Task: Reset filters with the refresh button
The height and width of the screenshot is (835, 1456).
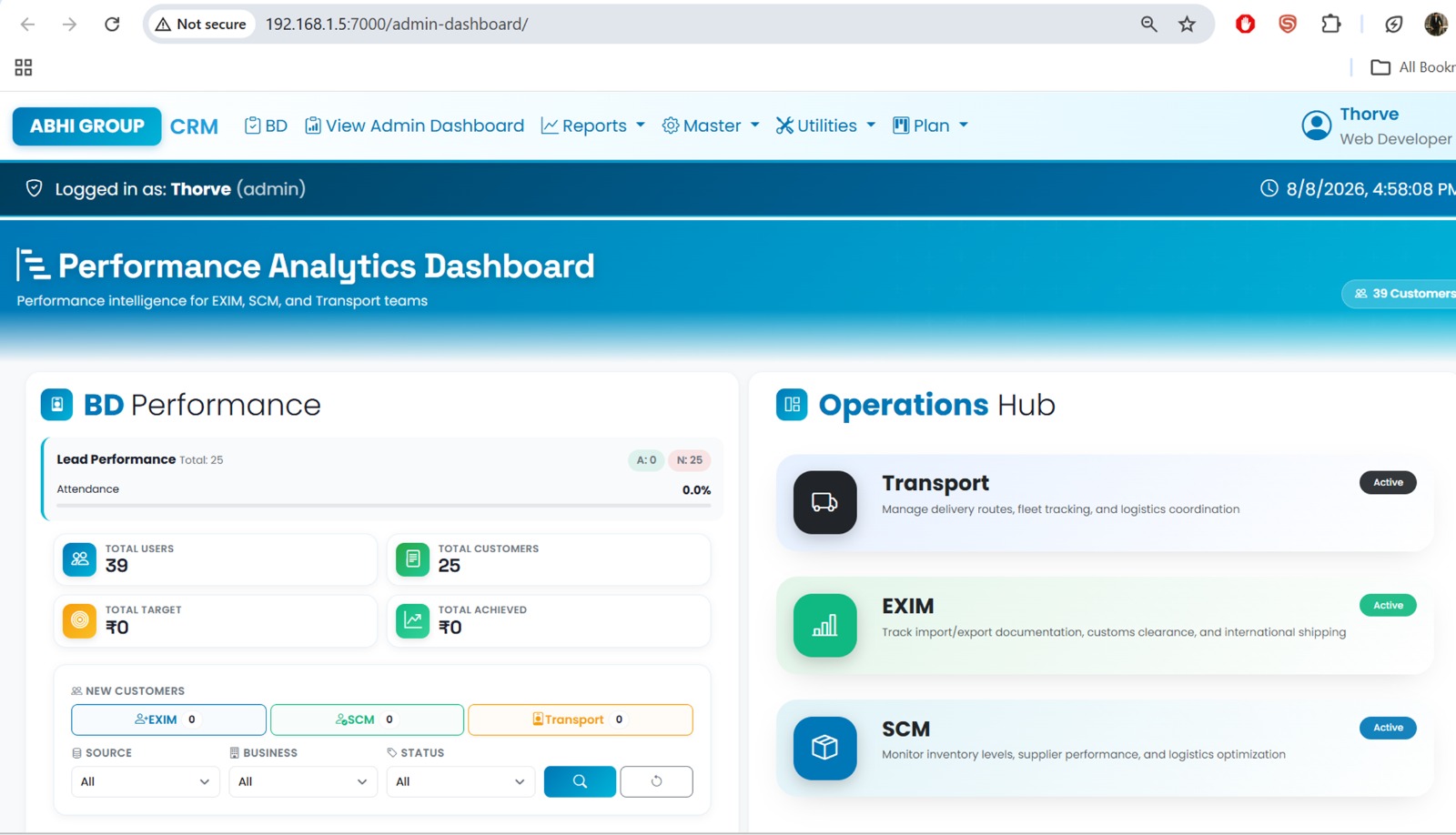Action: click(656, 781)
